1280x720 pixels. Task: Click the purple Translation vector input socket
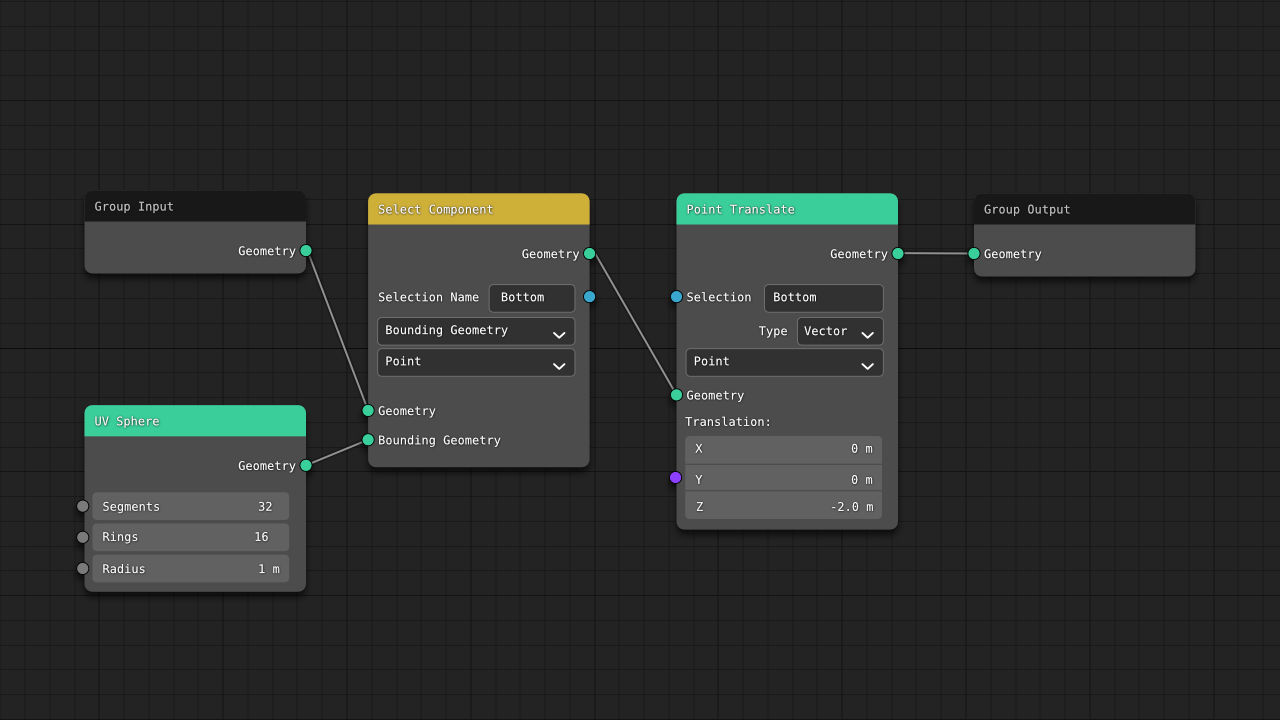click(x=676, y=478)
